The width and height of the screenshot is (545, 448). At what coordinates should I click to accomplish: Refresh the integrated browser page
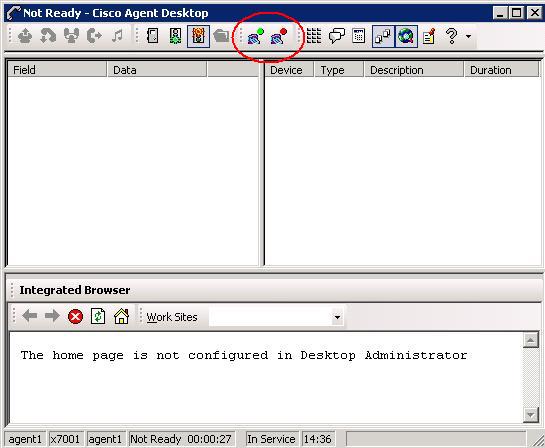coord(98,316)
